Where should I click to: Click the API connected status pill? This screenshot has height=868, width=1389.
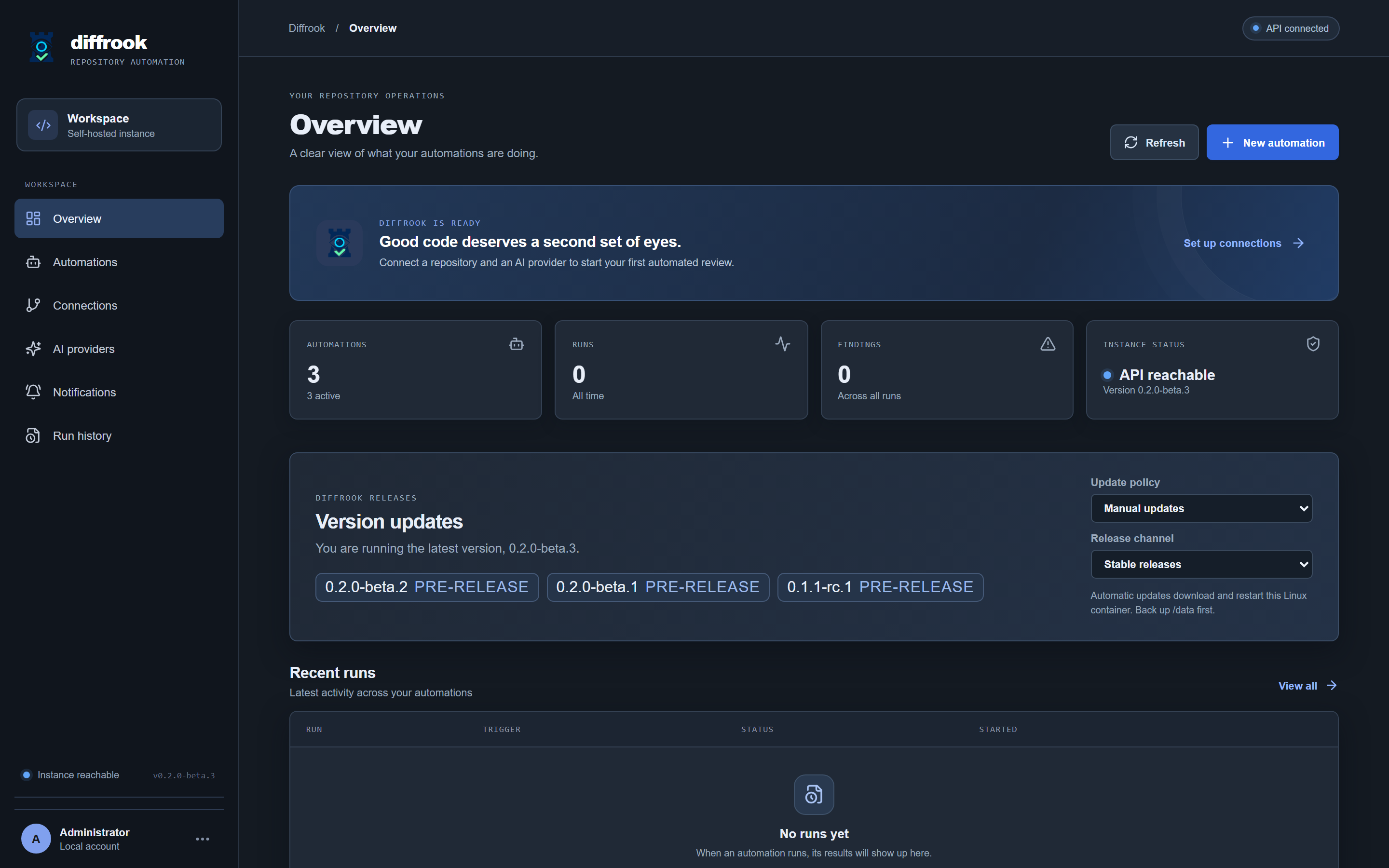[1291, 28]
